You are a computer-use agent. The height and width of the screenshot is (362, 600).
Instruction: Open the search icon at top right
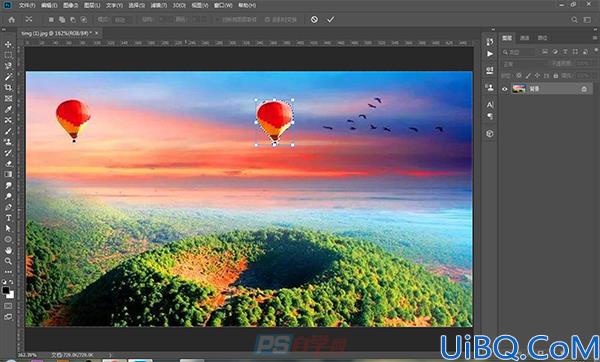point(574,20)
